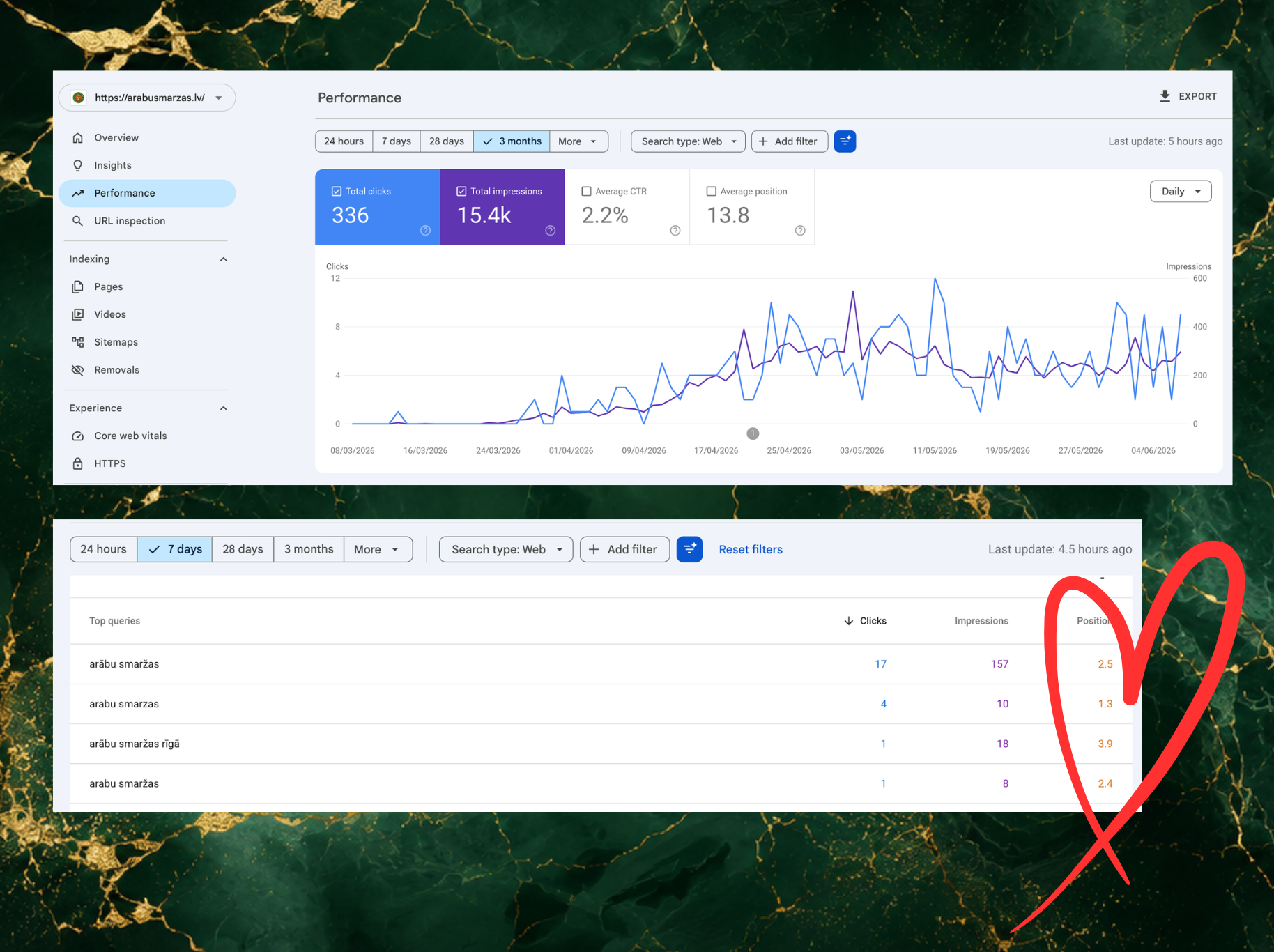Open the Sitemaps icon in Indexing

(78, 342)
